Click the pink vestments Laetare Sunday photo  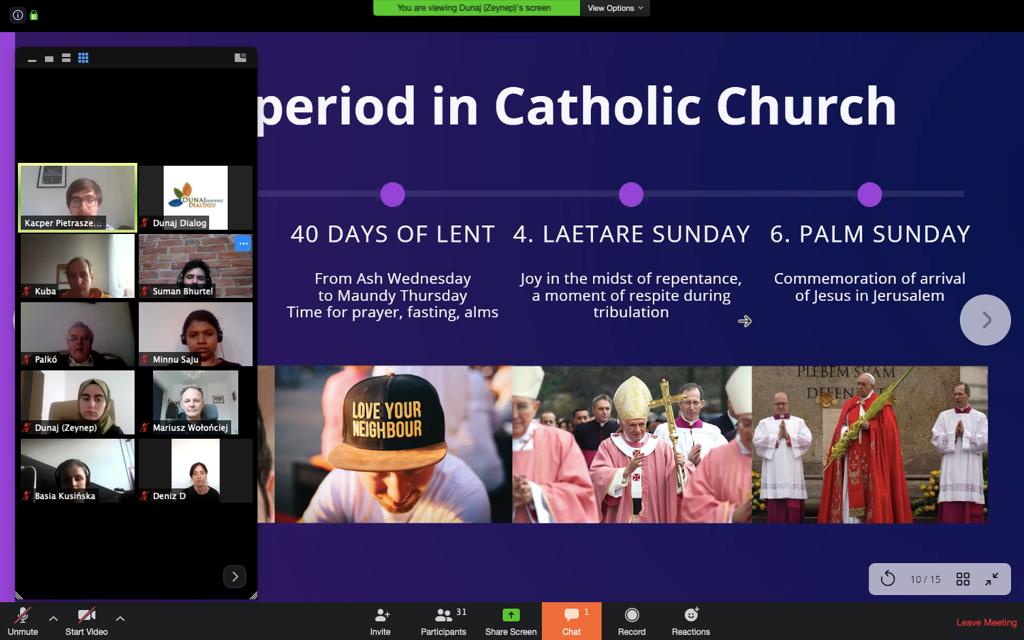pos(632,444)
